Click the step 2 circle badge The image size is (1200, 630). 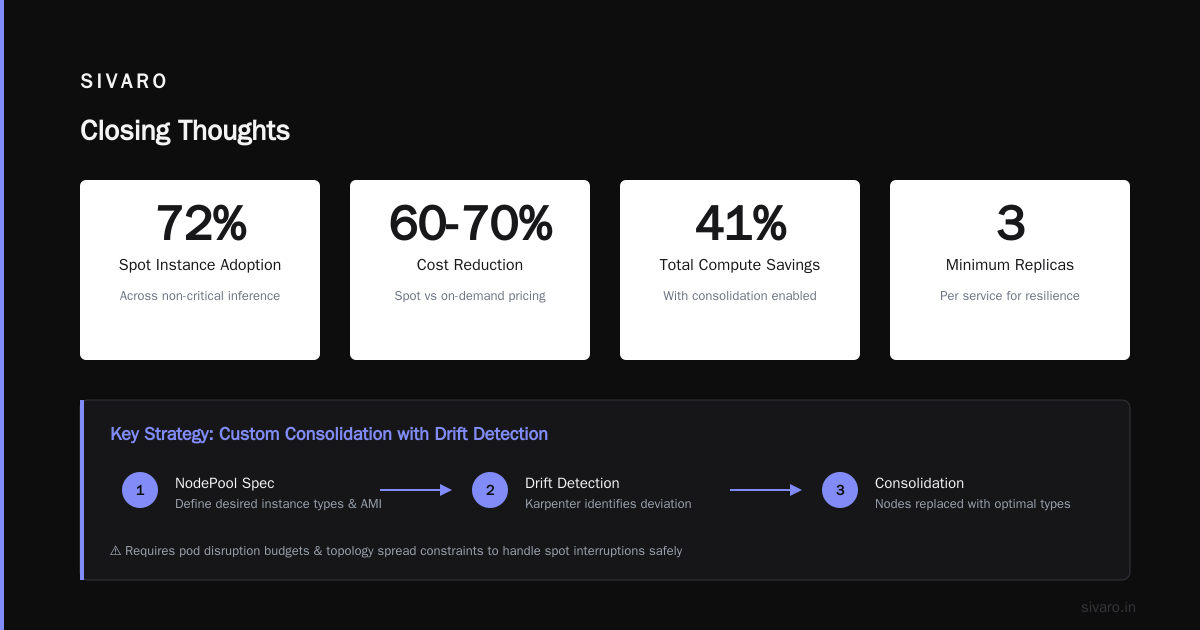(x=490, y=490)
